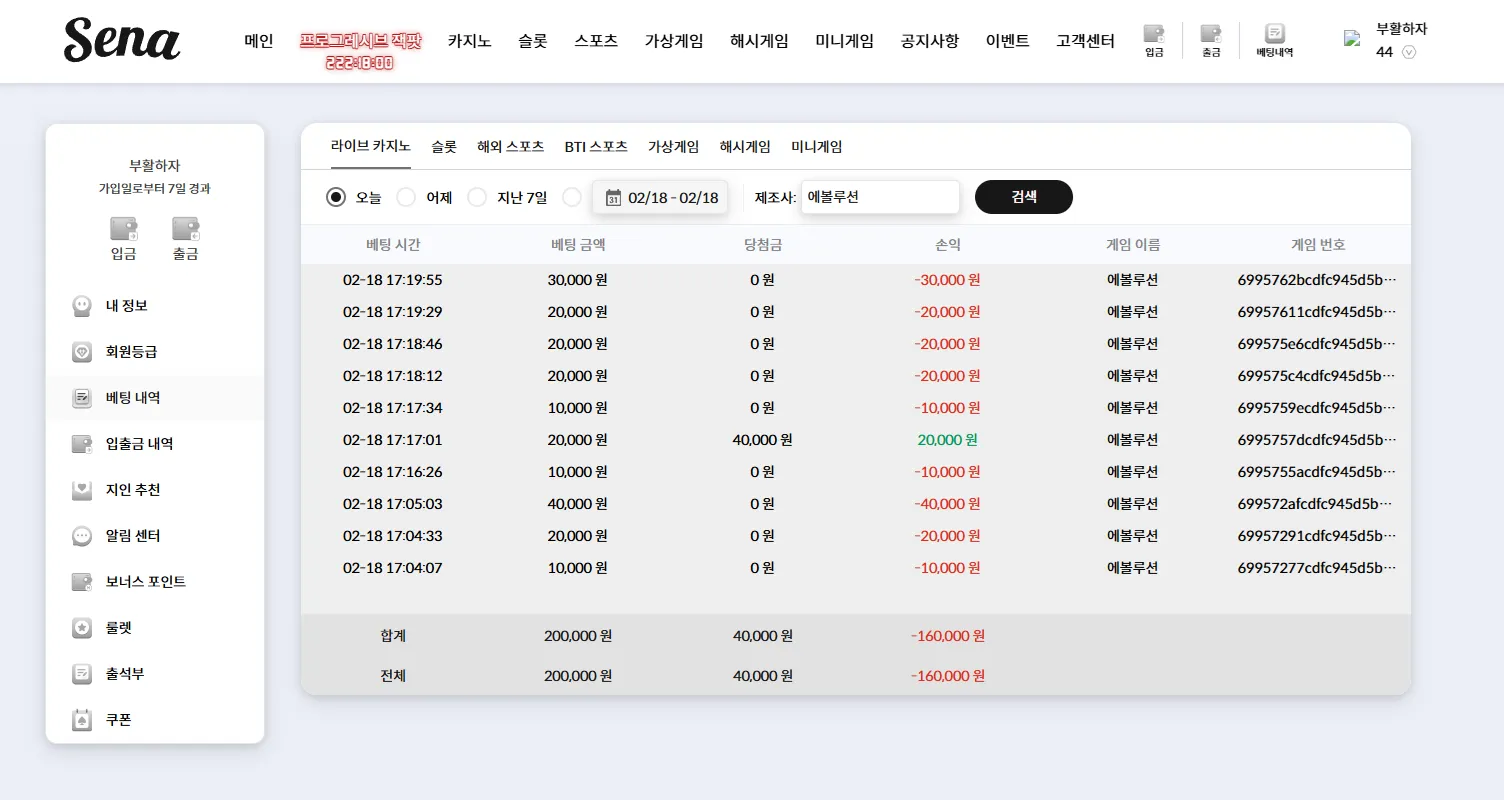Open the 제조사 에볼루션 selection box
1504x800 pixels.
[880, 197]
